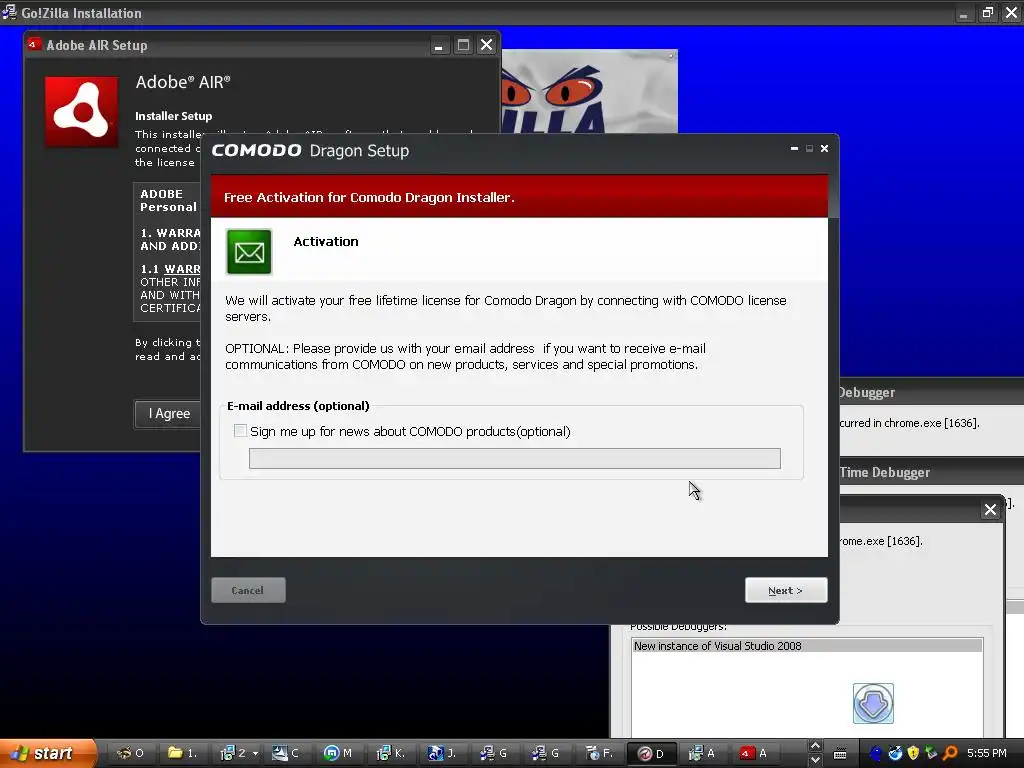This screenshot has height=768, width=1024.
Task: Close the Just-In-Time Debugger dialog
Action: click(990, 509)
